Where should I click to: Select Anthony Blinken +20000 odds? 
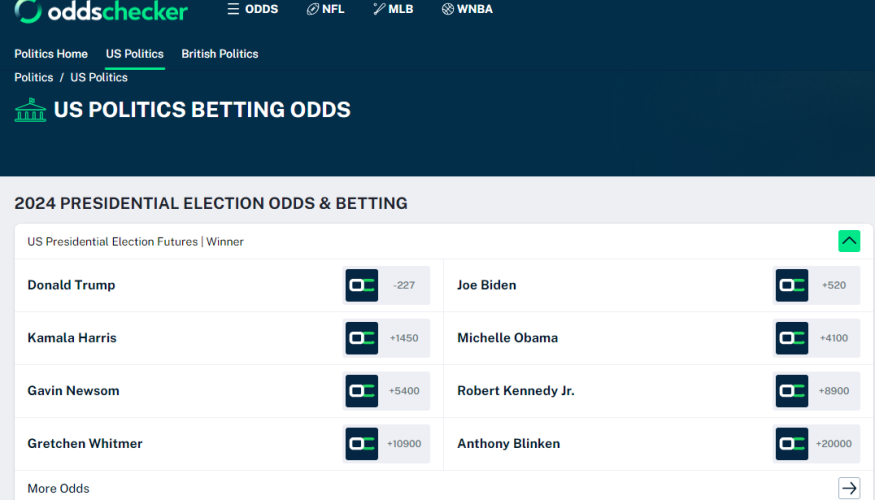point(834,444)
